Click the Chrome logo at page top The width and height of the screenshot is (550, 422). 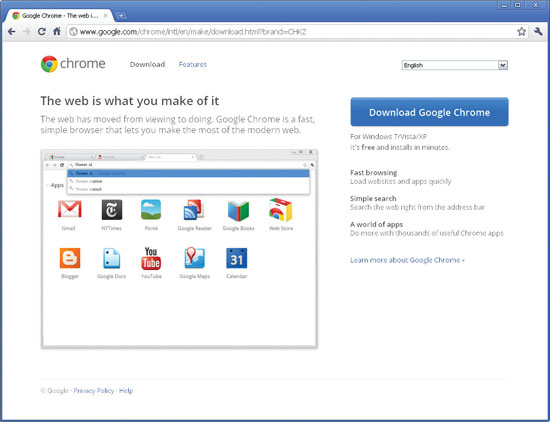point(73,64)
